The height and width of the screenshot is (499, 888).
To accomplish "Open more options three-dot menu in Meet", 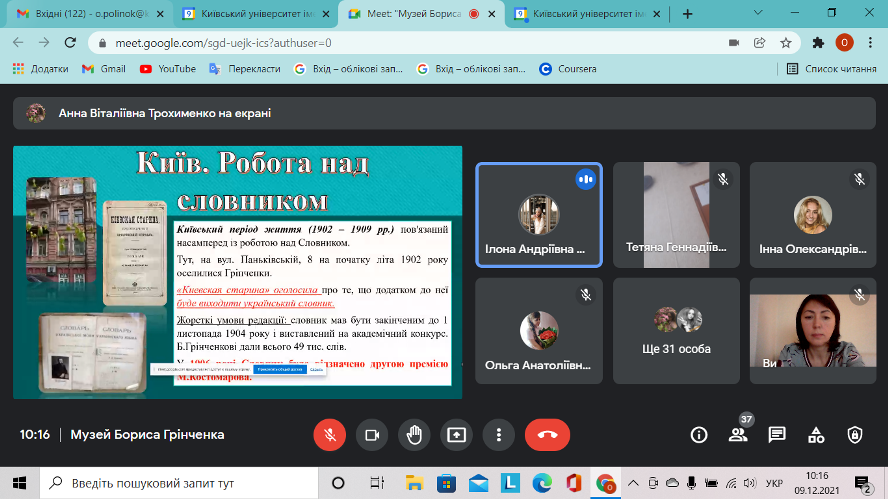I will pyautogui.click(x=498, y=435).
